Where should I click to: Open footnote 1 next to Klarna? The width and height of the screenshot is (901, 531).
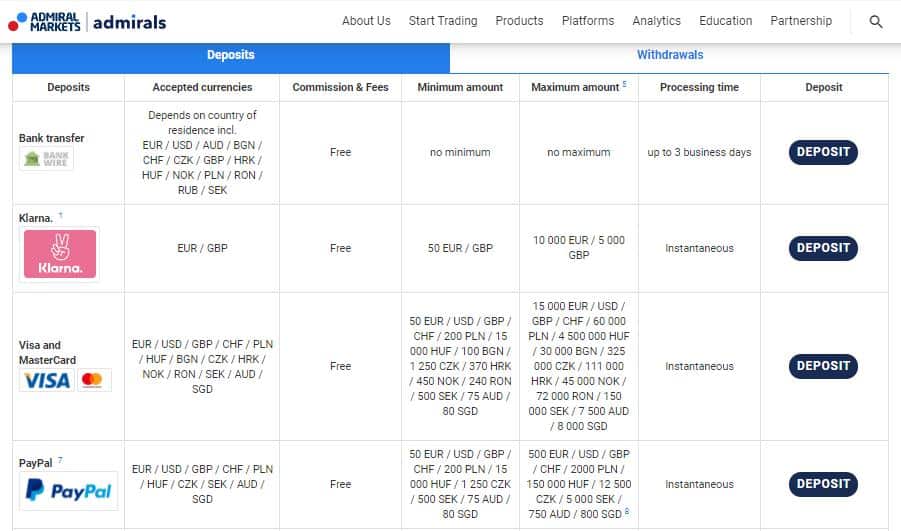click(x=60, y=215)
